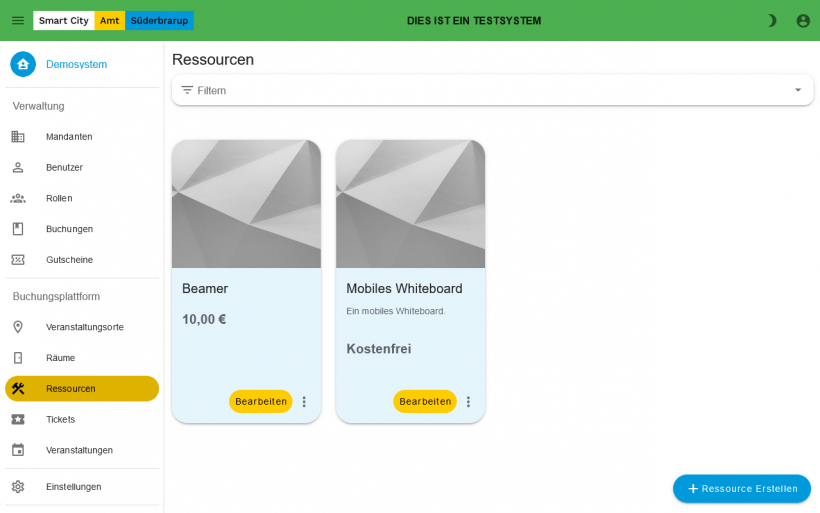This screenshot has height=513, width=820.
Task: Click the Buchungen book icon
Action: tap(18, 229)
